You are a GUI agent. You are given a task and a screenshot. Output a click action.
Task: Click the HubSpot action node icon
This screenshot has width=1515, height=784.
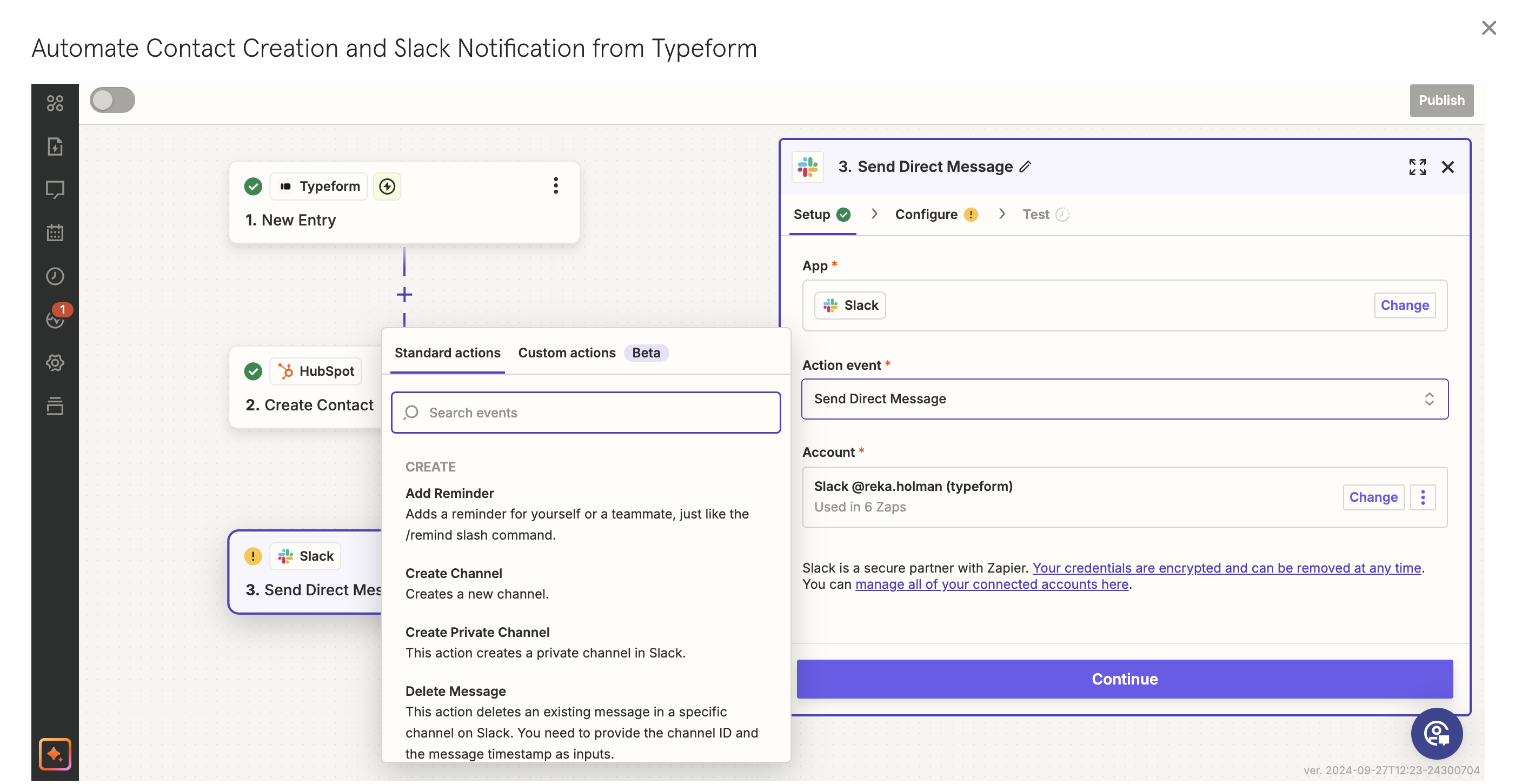286,371
